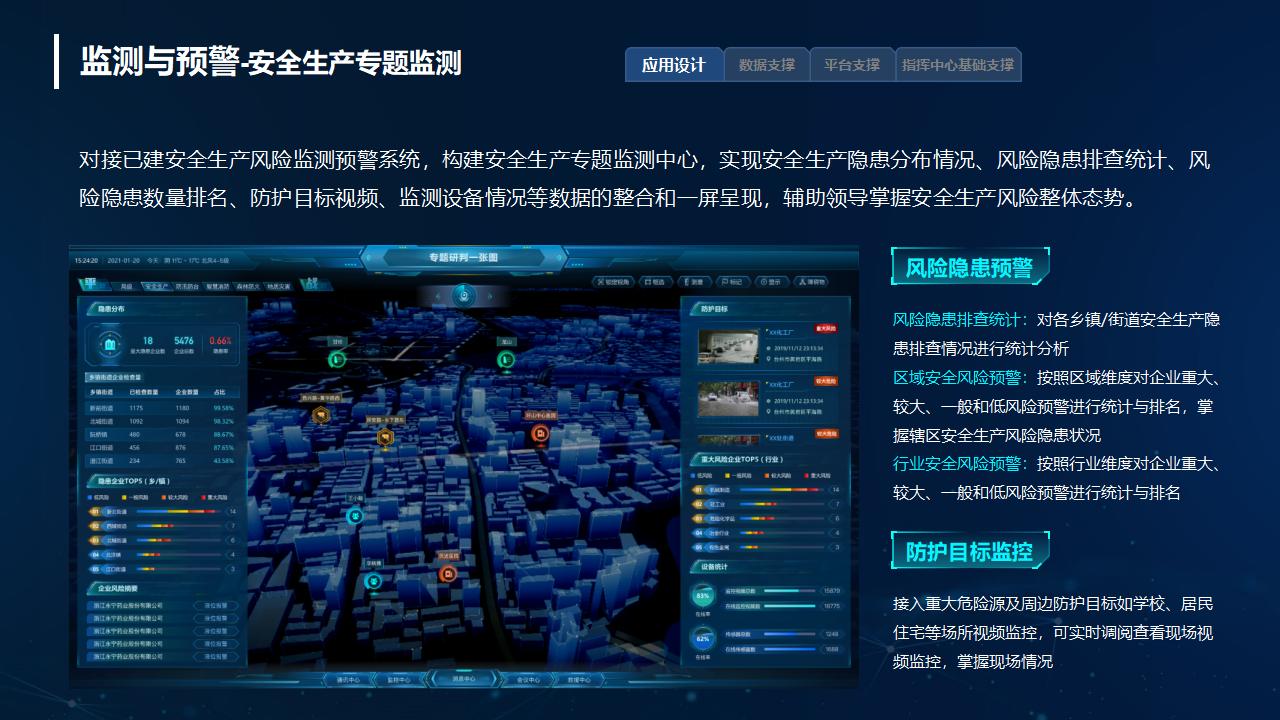Screen dimensions: 1280x720
Task: Click the green map marker left of 龙山
Action: tap(337, 359)
